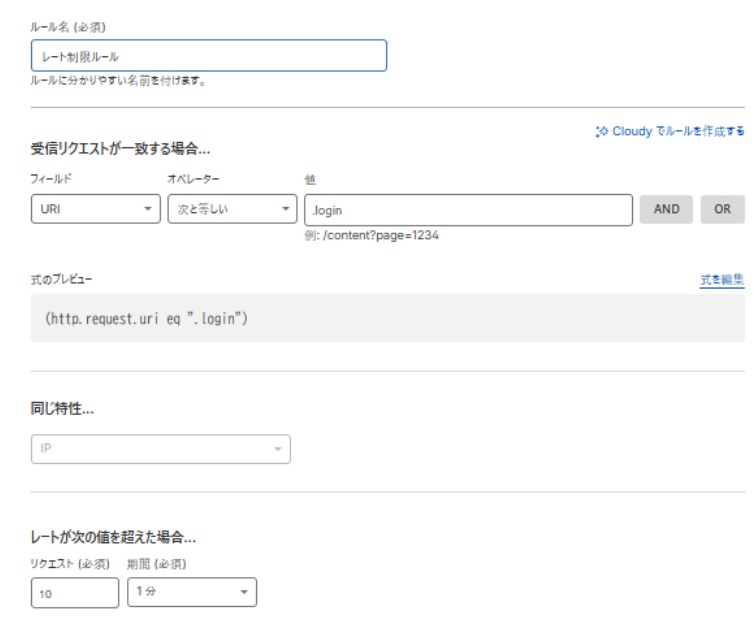Focus the 値 field containing .login
The height and width of the screenshot is (631, 754).
click(467, 209)
